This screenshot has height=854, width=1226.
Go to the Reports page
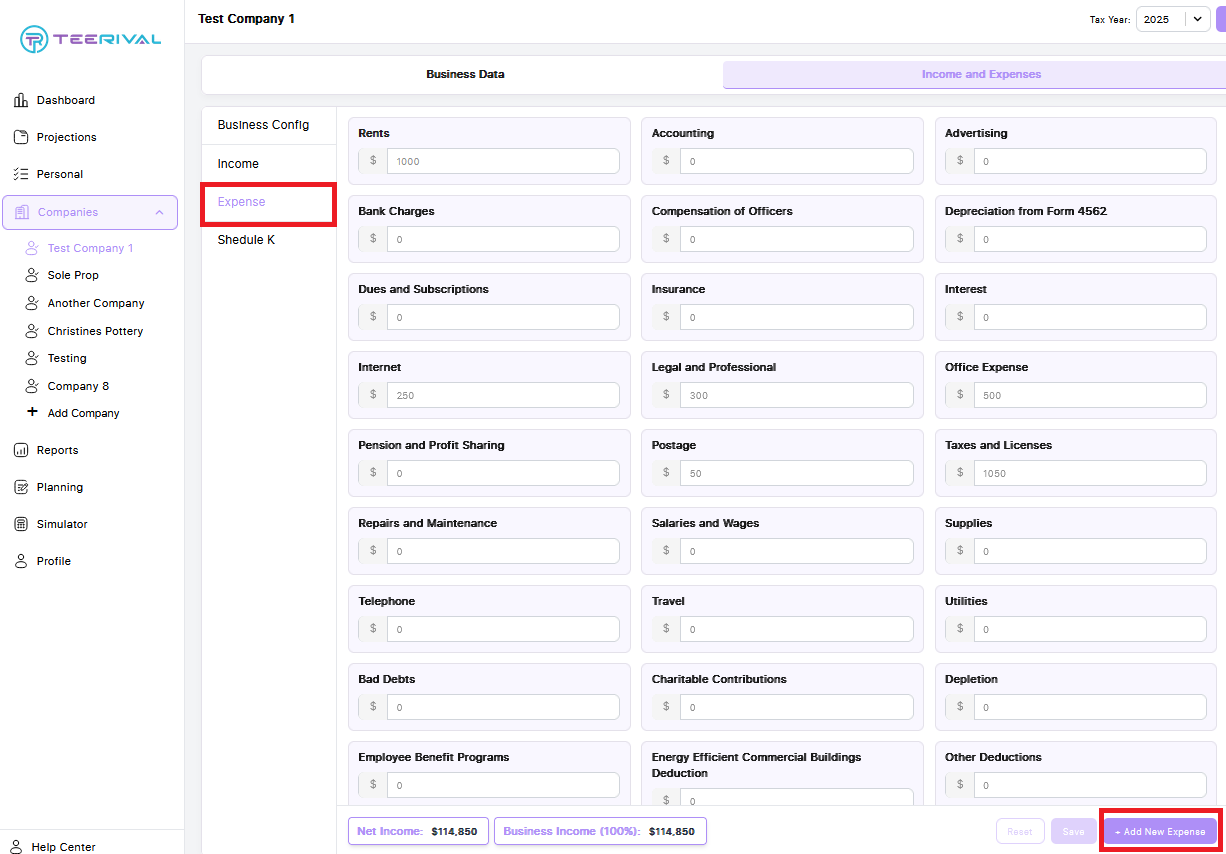57,450
